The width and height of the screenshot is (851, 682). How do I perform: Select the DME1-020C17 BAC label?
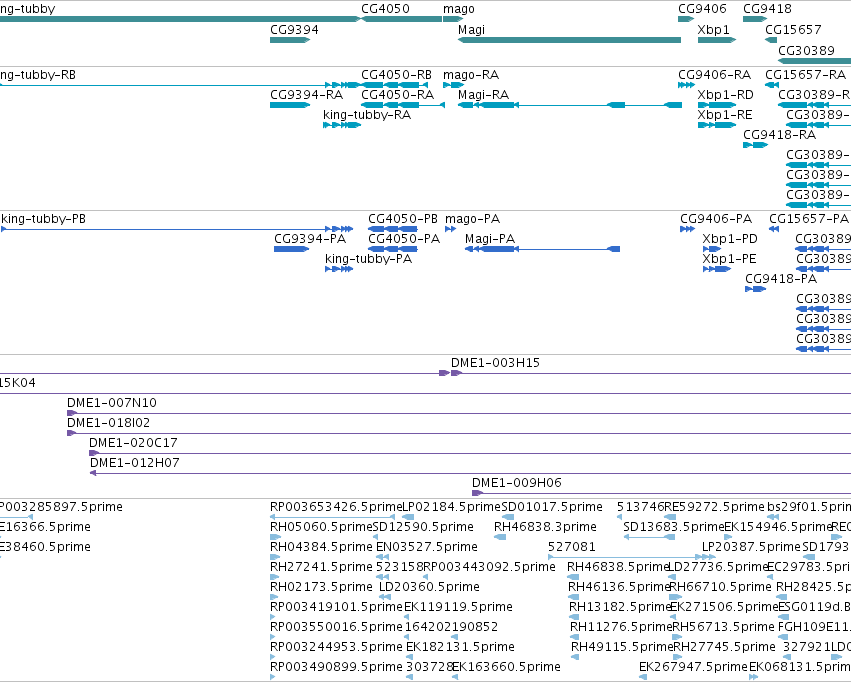click(x=134, y=443)
